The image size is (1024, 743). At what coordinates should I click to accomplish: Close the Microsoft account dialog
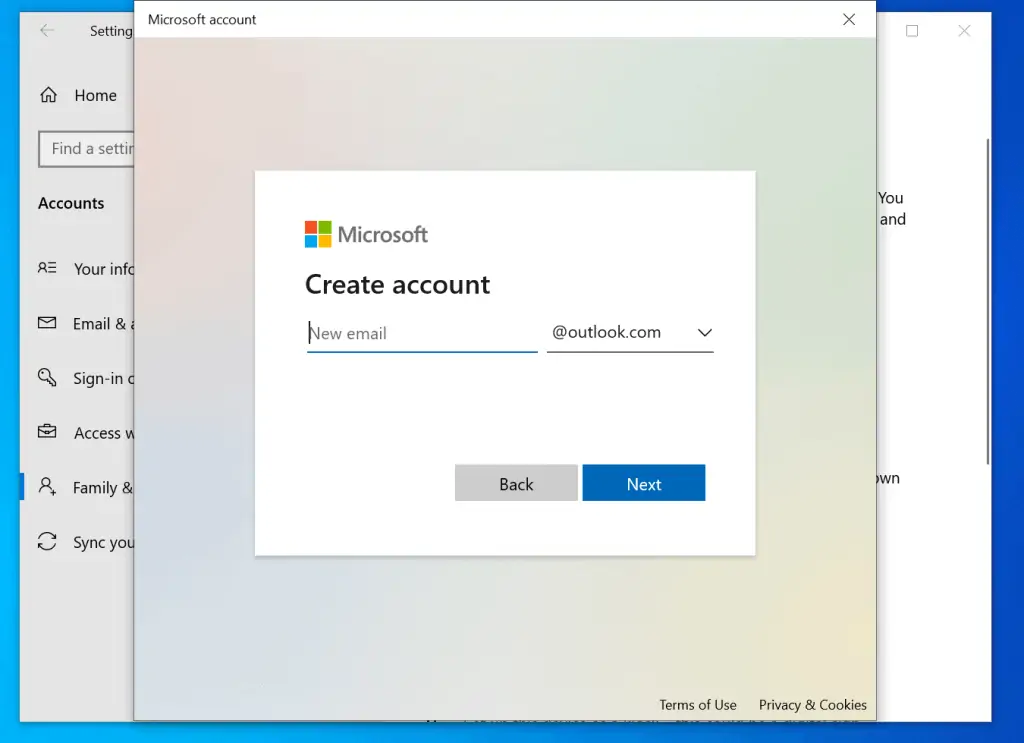click(848, 19)
